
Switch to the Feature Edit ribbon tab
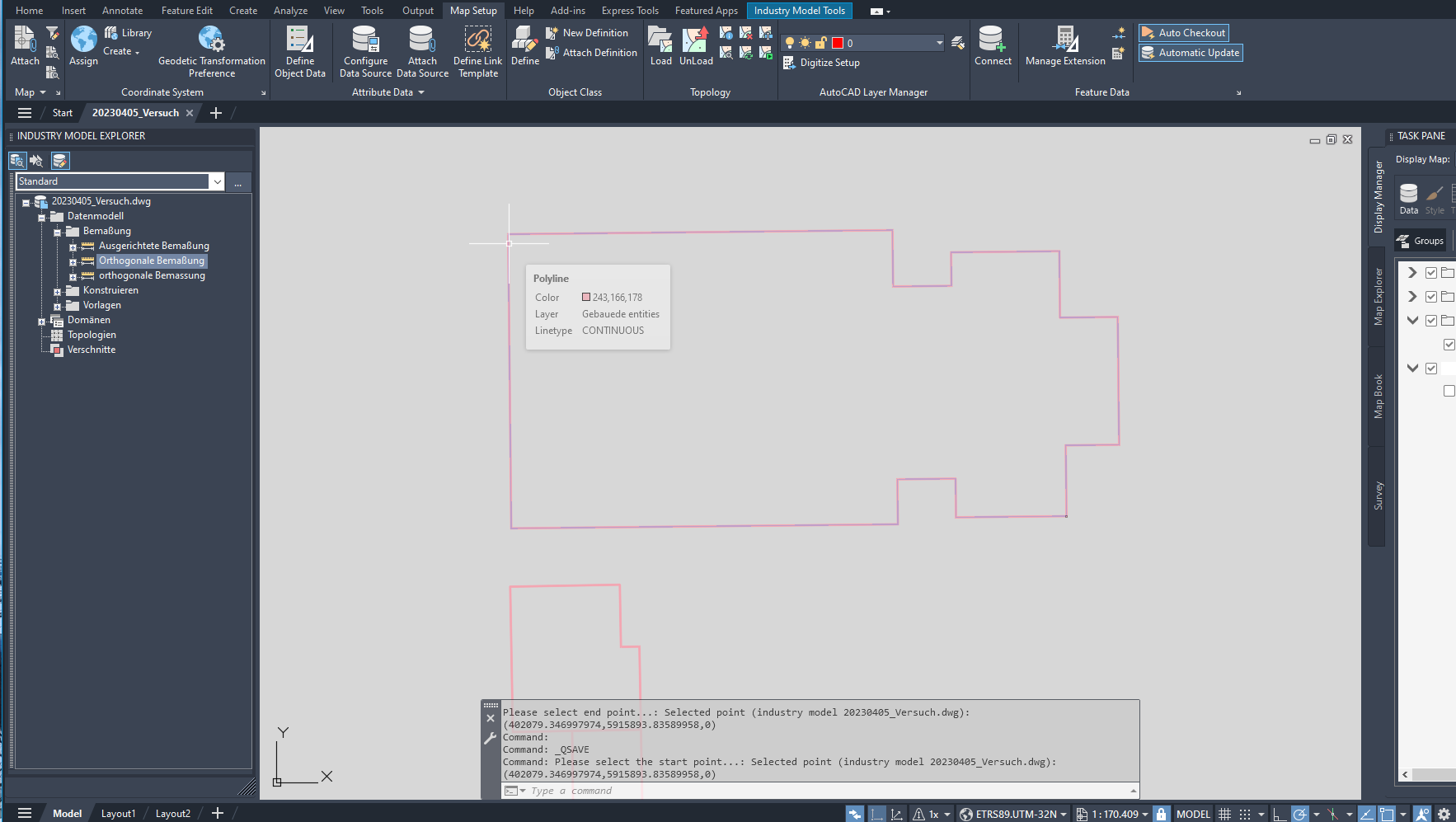pos(186,10)
